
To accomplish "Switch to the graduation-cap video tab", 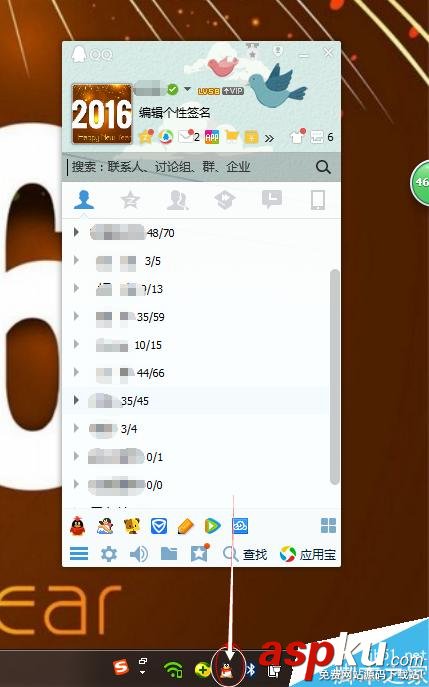I will (225, 201).
